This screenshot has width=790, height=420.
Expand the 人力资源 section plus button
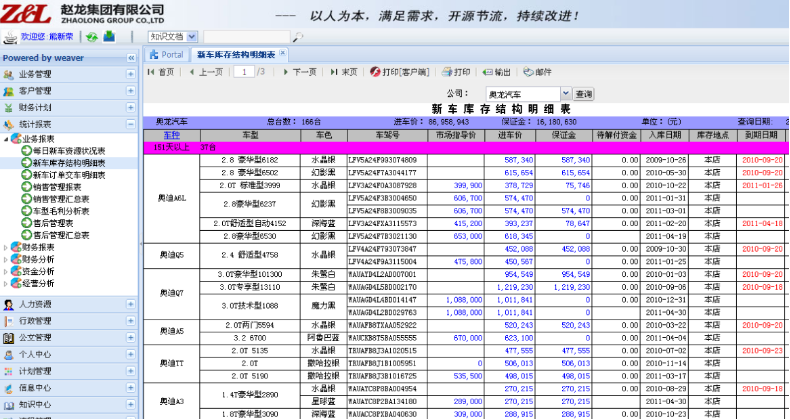coord(131,305)
